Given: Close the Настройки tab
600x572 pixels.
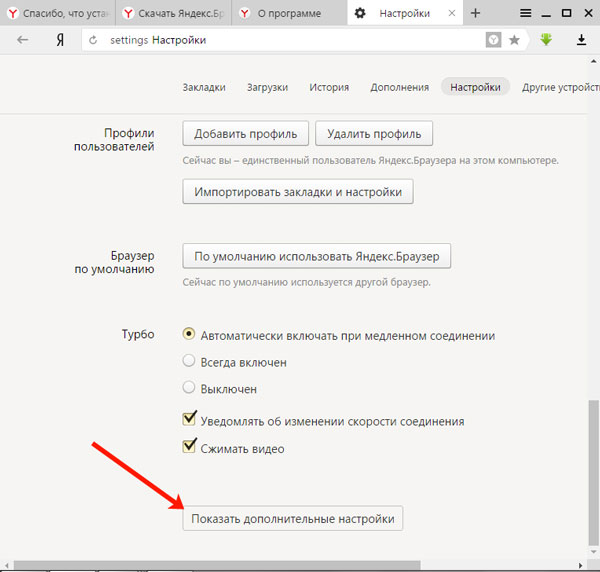Looking at the screenshot, I should pyautogui.click(x=450, y=14).
